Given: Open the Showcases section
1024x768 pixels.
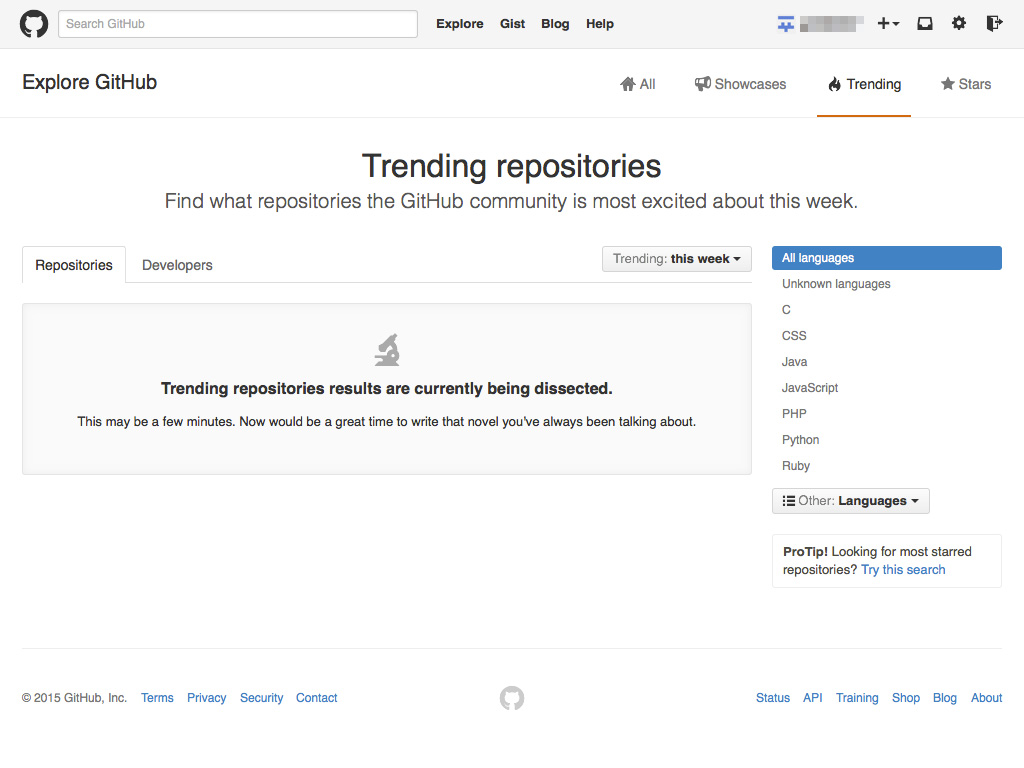Looking at the screenshot, I should pos(741,84).
